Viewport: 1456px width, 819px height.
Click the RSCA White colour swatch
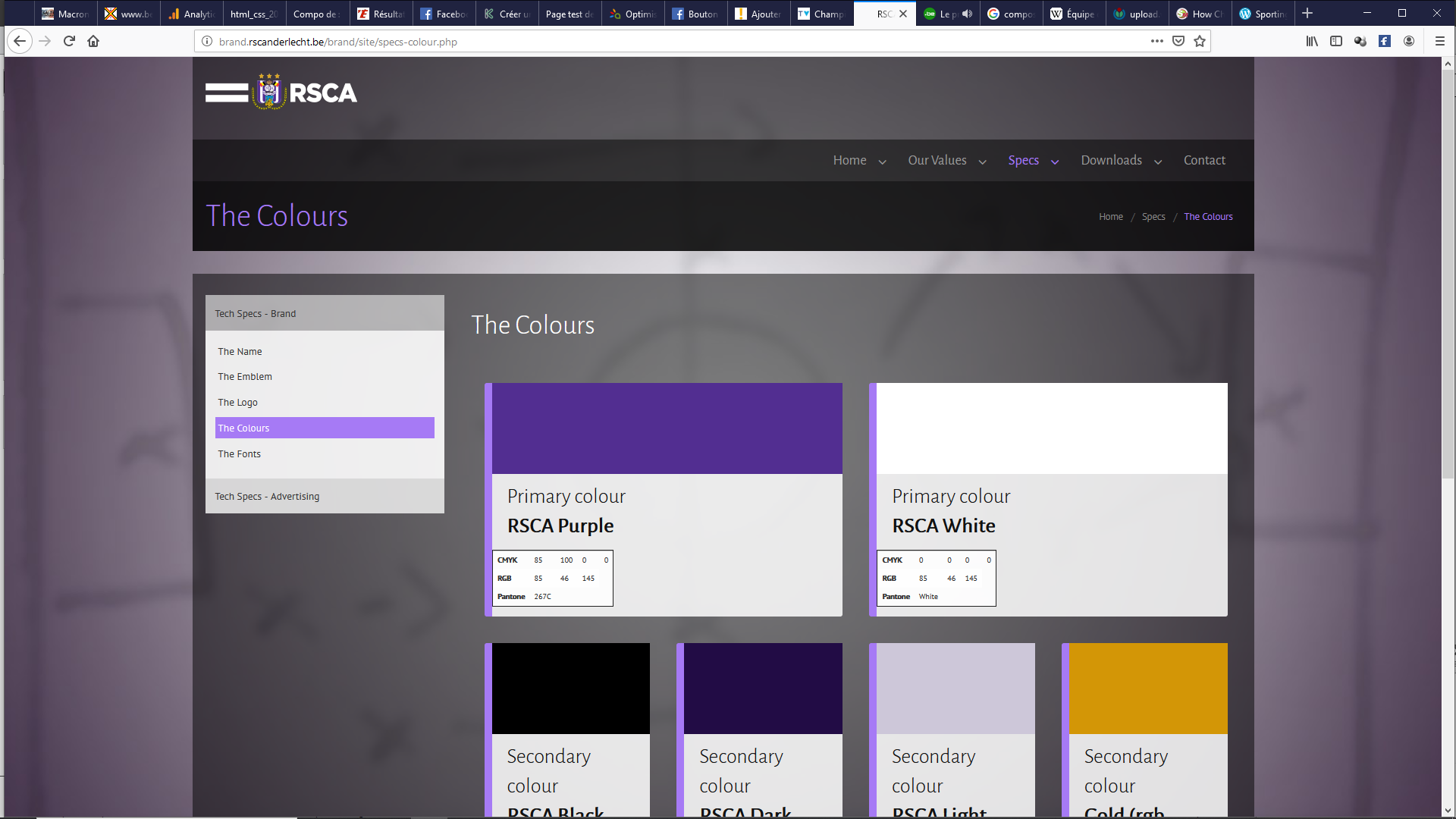click(x=1052, y=428)
